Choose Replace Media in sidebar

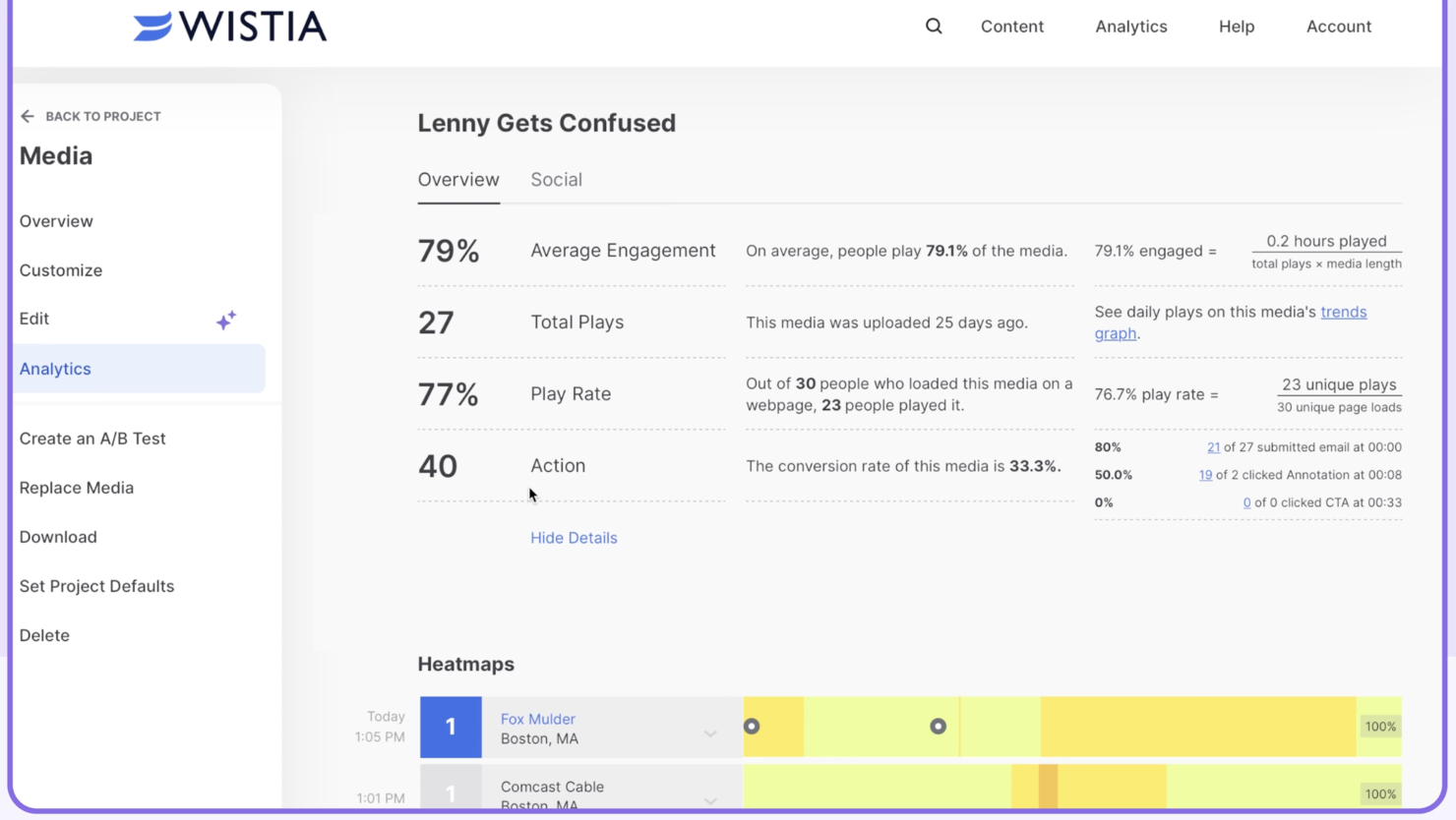click(x=77, y=488)
